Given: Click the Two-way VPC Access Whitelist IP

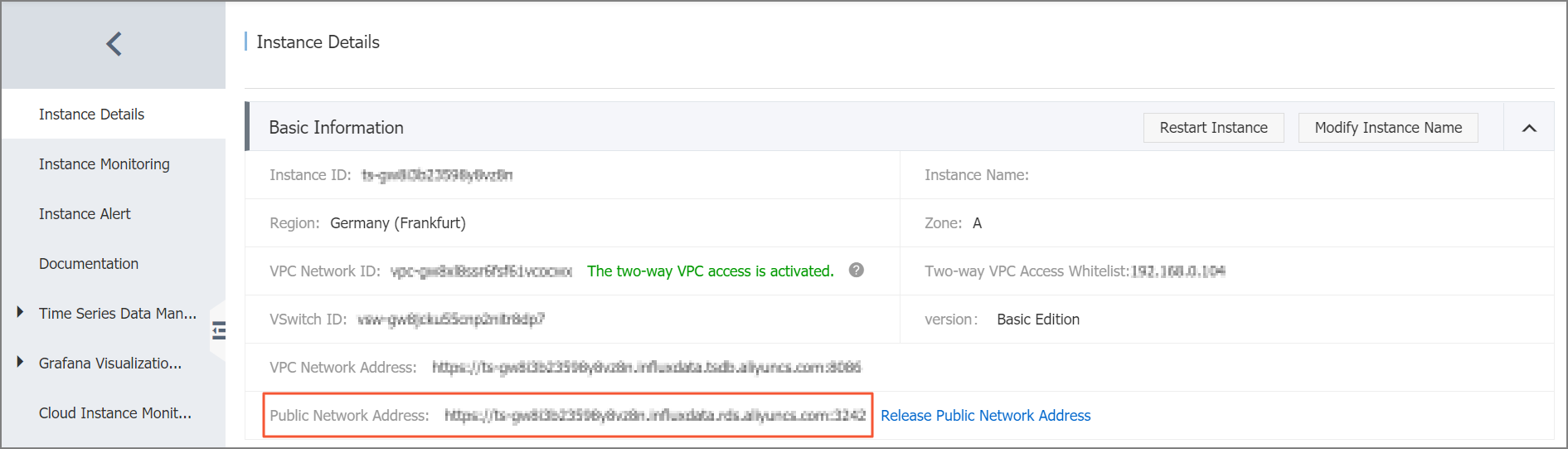Looking at the screenshot, I should click(1178, 271).
